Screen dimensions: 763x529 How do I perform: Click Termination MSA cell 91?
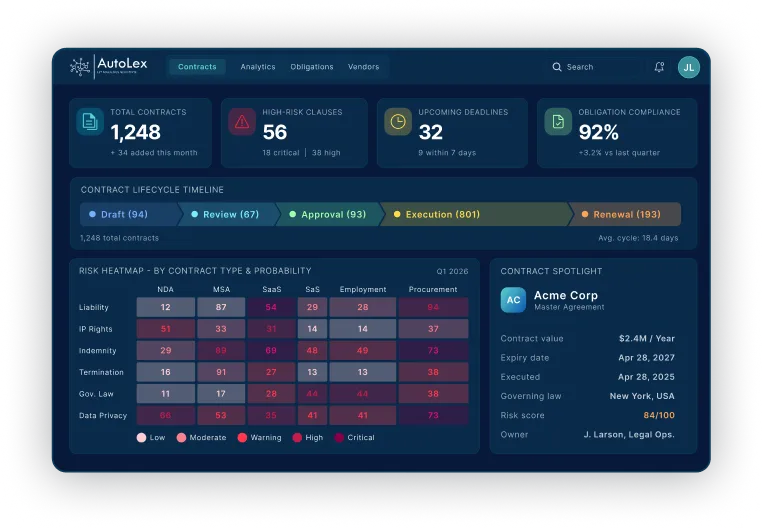point(221,372)
